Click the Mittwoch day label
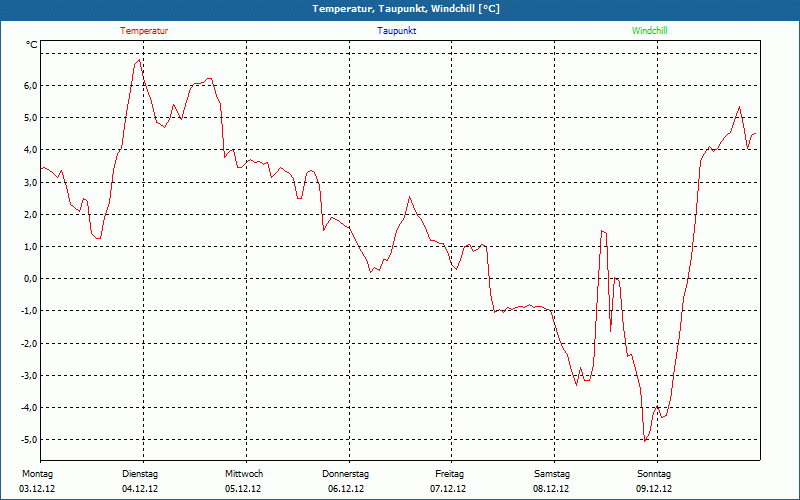 pyautogui.click(x=244, y=474)
